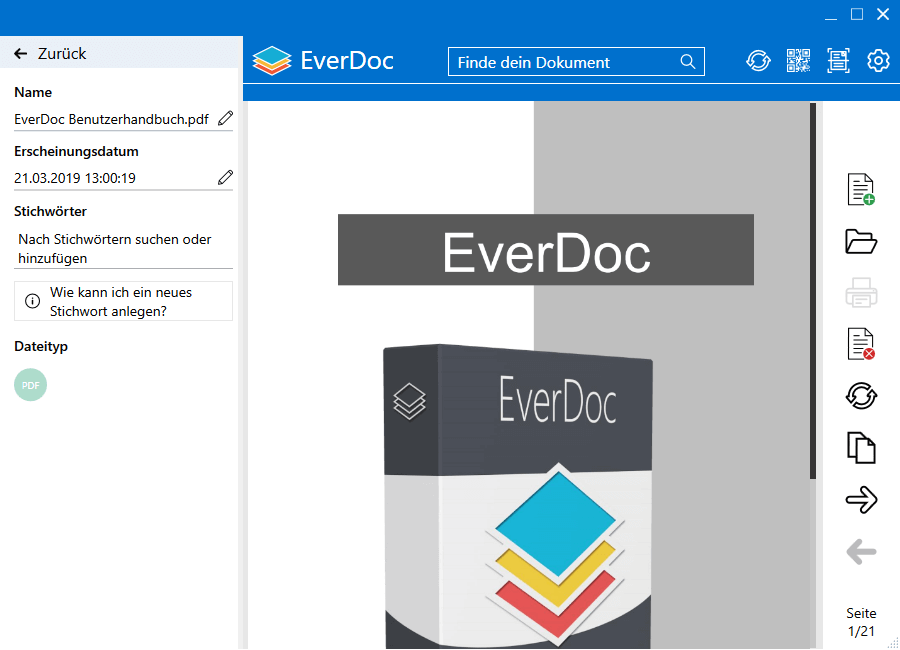The width and height of the screenshot is (900, 650).
Task: Open the settings gear in the toolbar
Action: point(878,61)
